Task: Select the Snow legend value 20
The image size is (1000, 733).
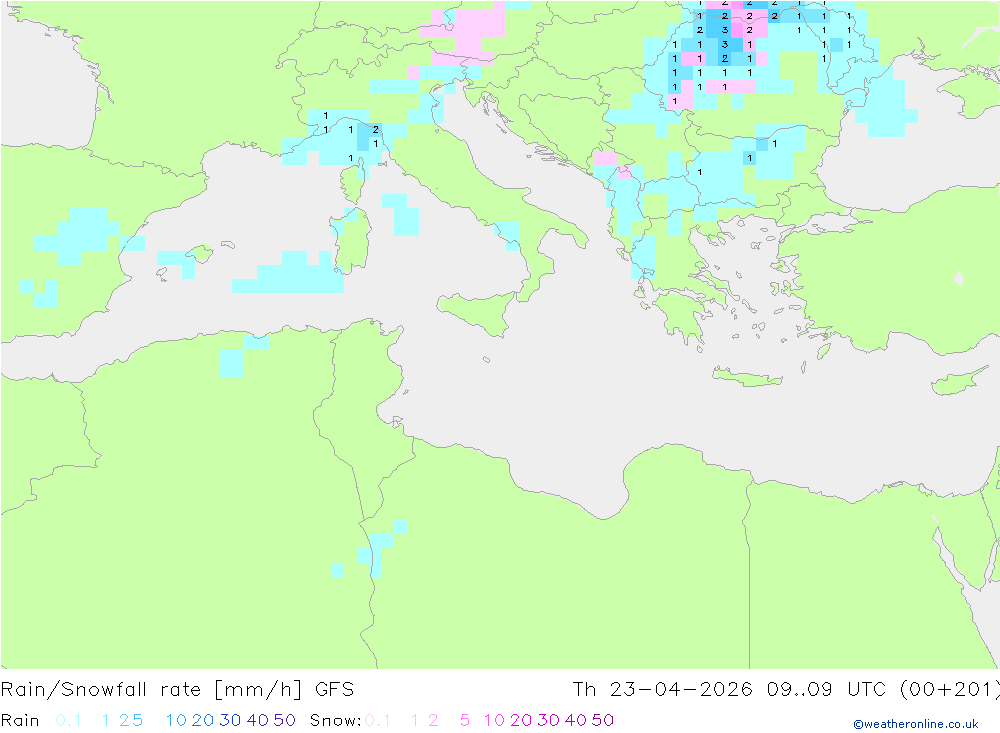Action: pos(521,720)
